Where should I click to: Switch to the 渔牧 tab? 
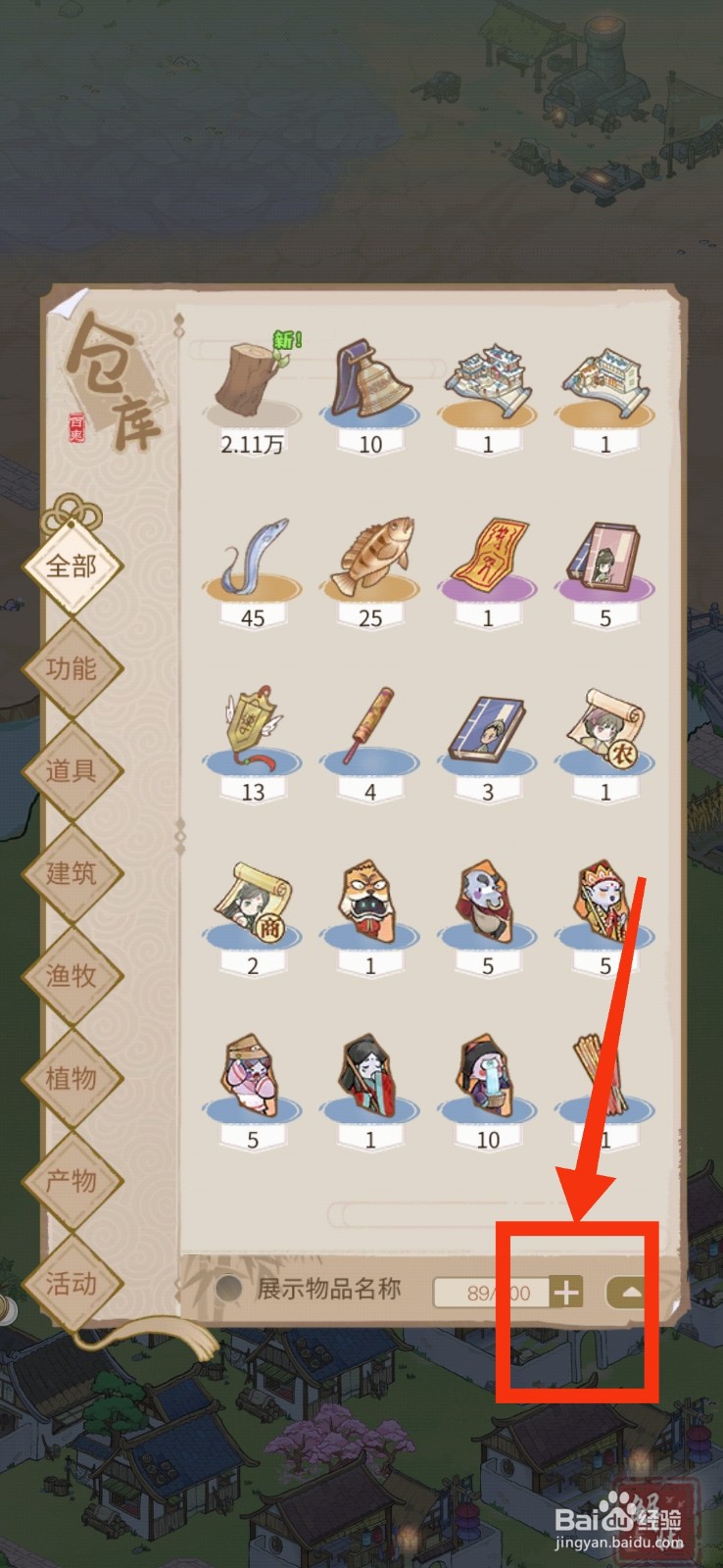[72, 975]
